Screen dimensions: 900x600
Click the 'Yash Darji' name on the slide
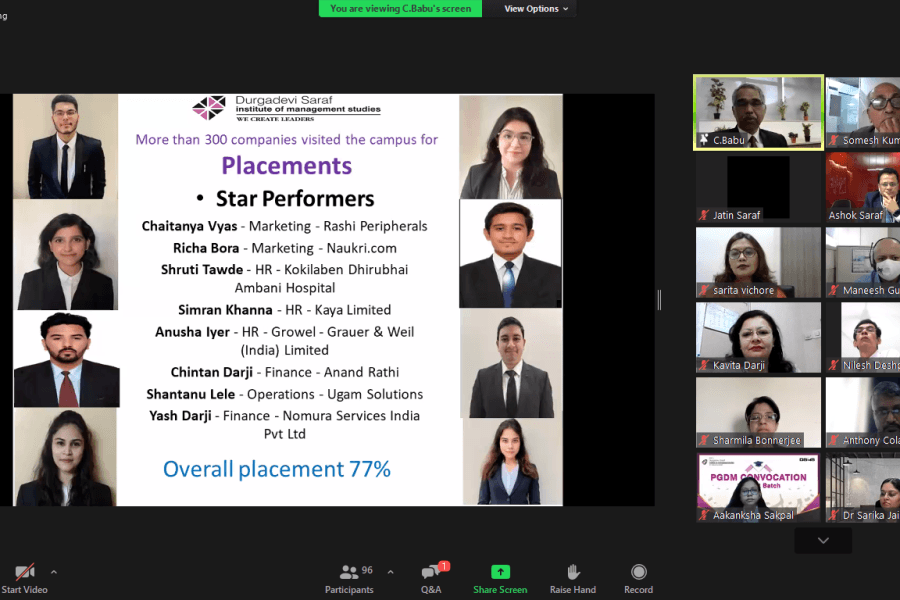180,416
